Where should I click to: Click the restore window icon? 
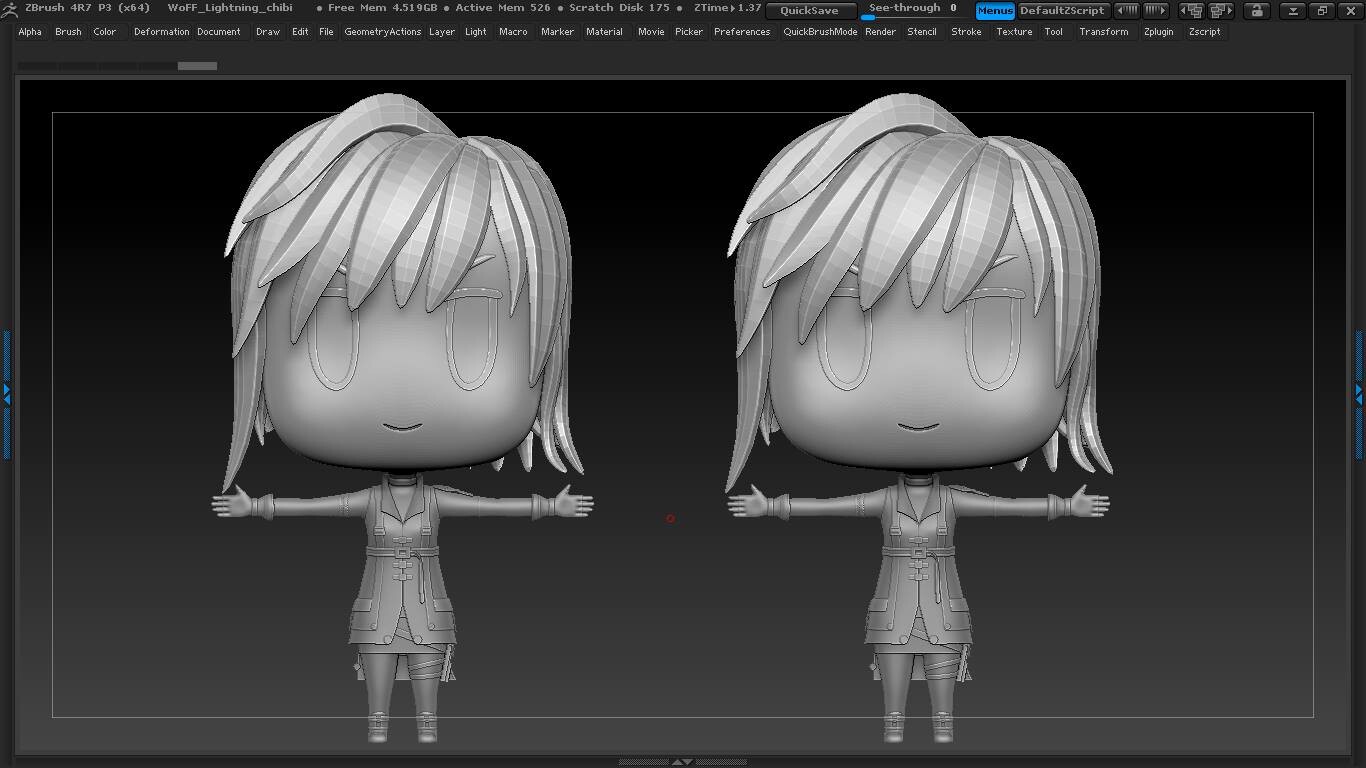click(x=1322, y=11)
